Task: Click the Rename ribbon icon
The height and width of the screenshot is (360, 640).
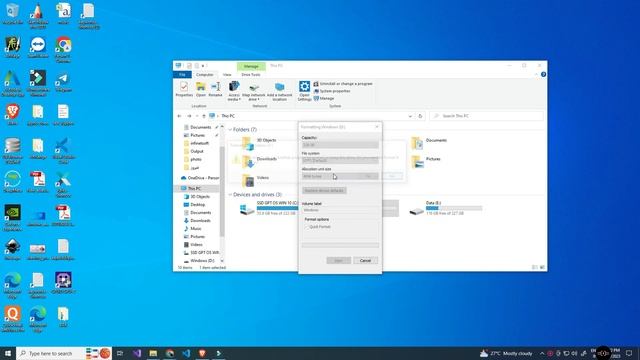Action: point(216,89)
